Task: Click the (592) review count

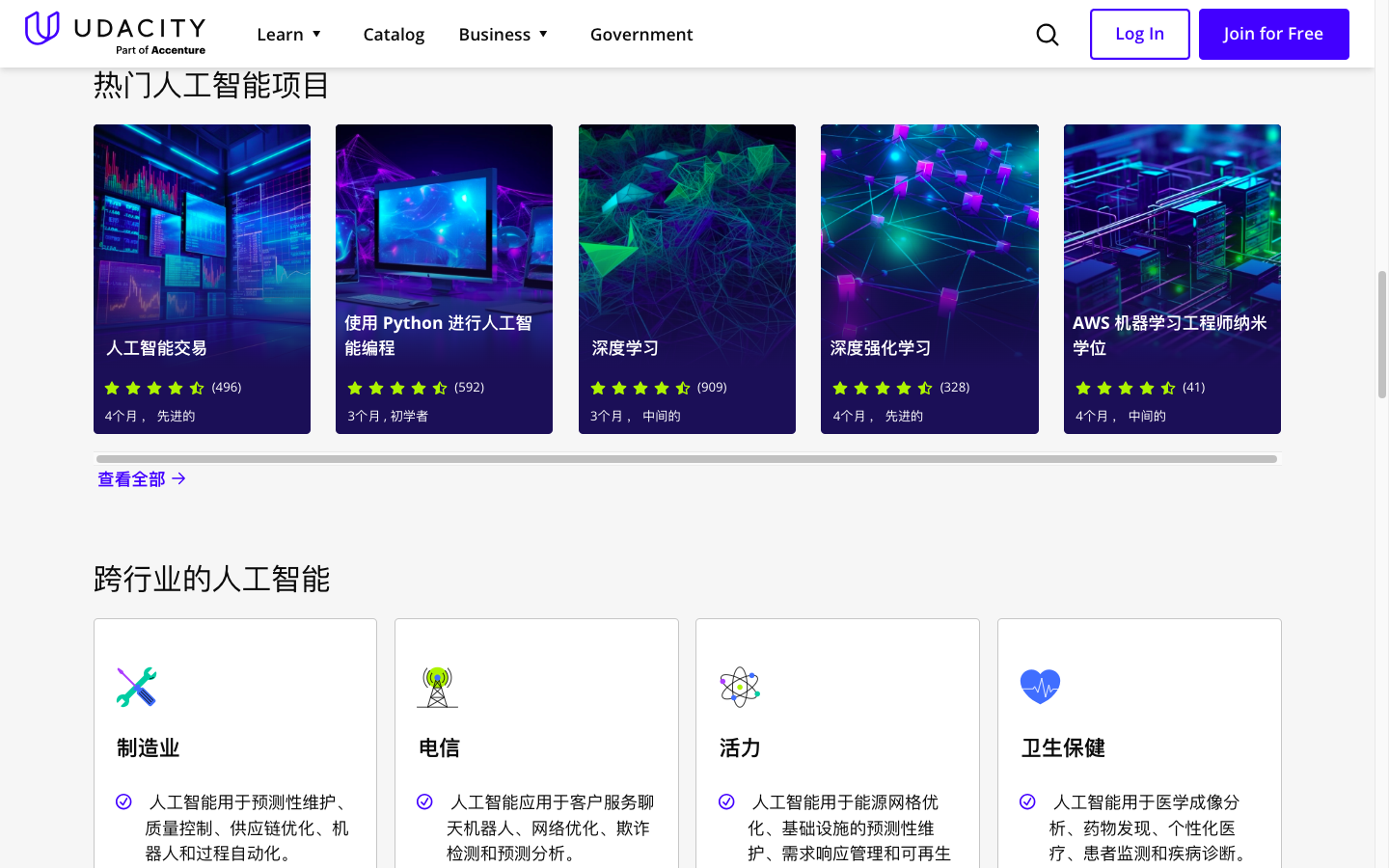Action: [x=470, y=388]
